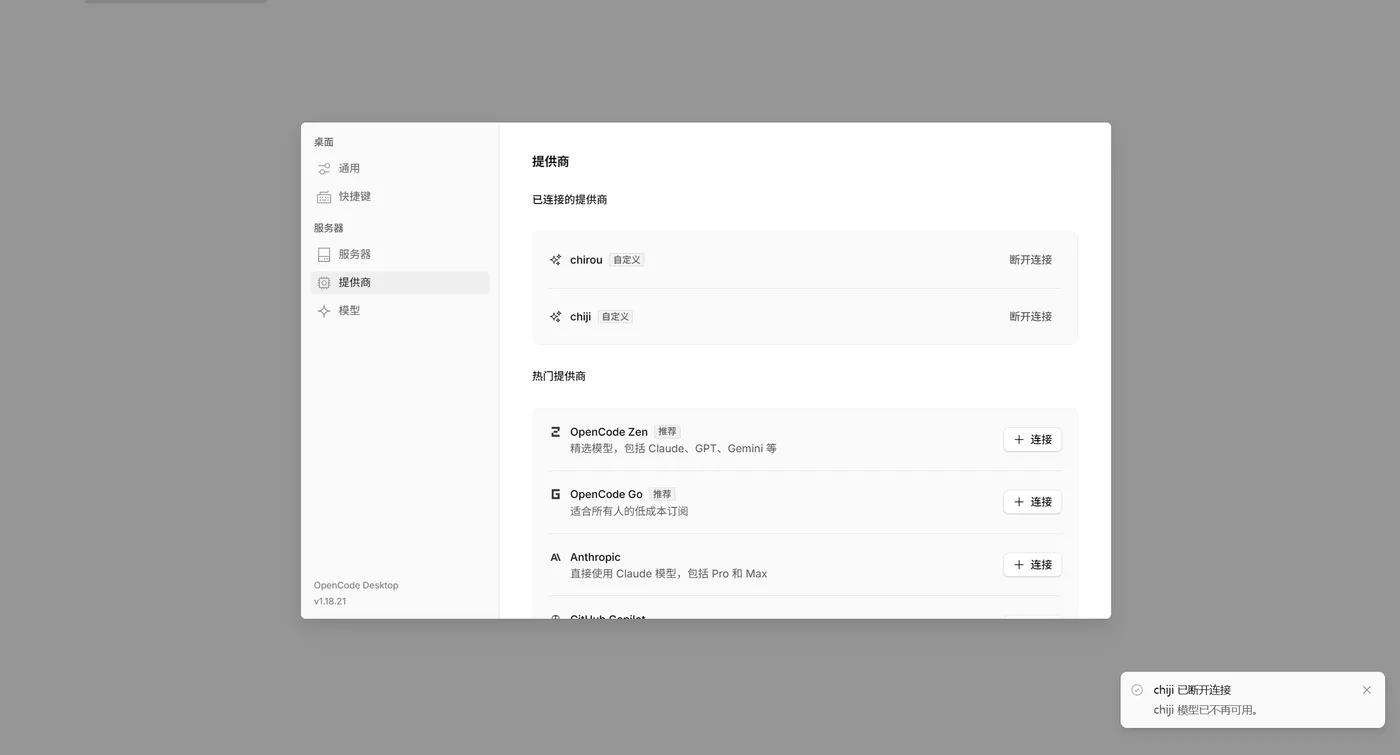The image size is (1400, 755).
Task: Disconnect the chiji provider
Action: pos(1031,317)
